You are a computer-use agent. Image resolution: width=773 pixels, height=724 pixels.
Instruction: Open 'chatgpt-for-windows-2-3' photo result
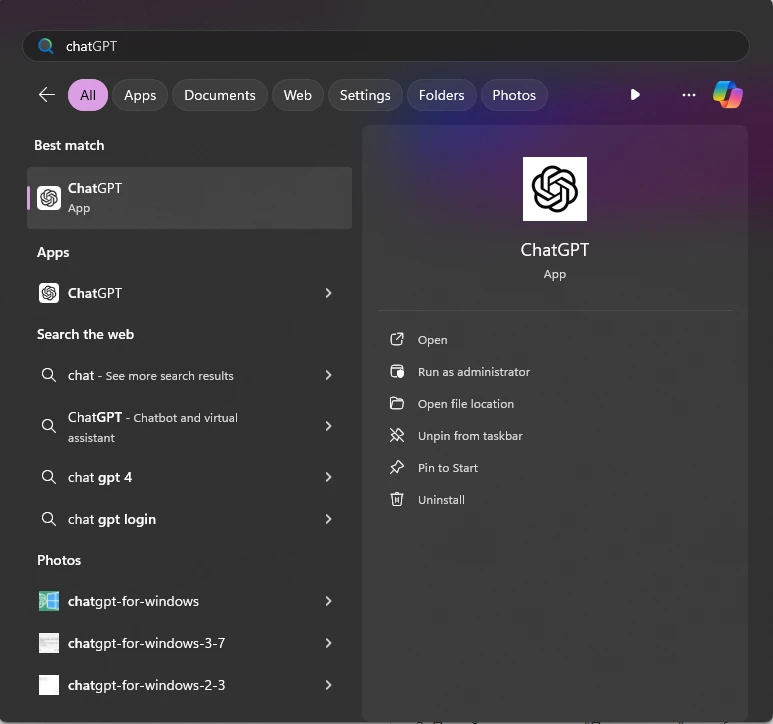coord(189,685)
